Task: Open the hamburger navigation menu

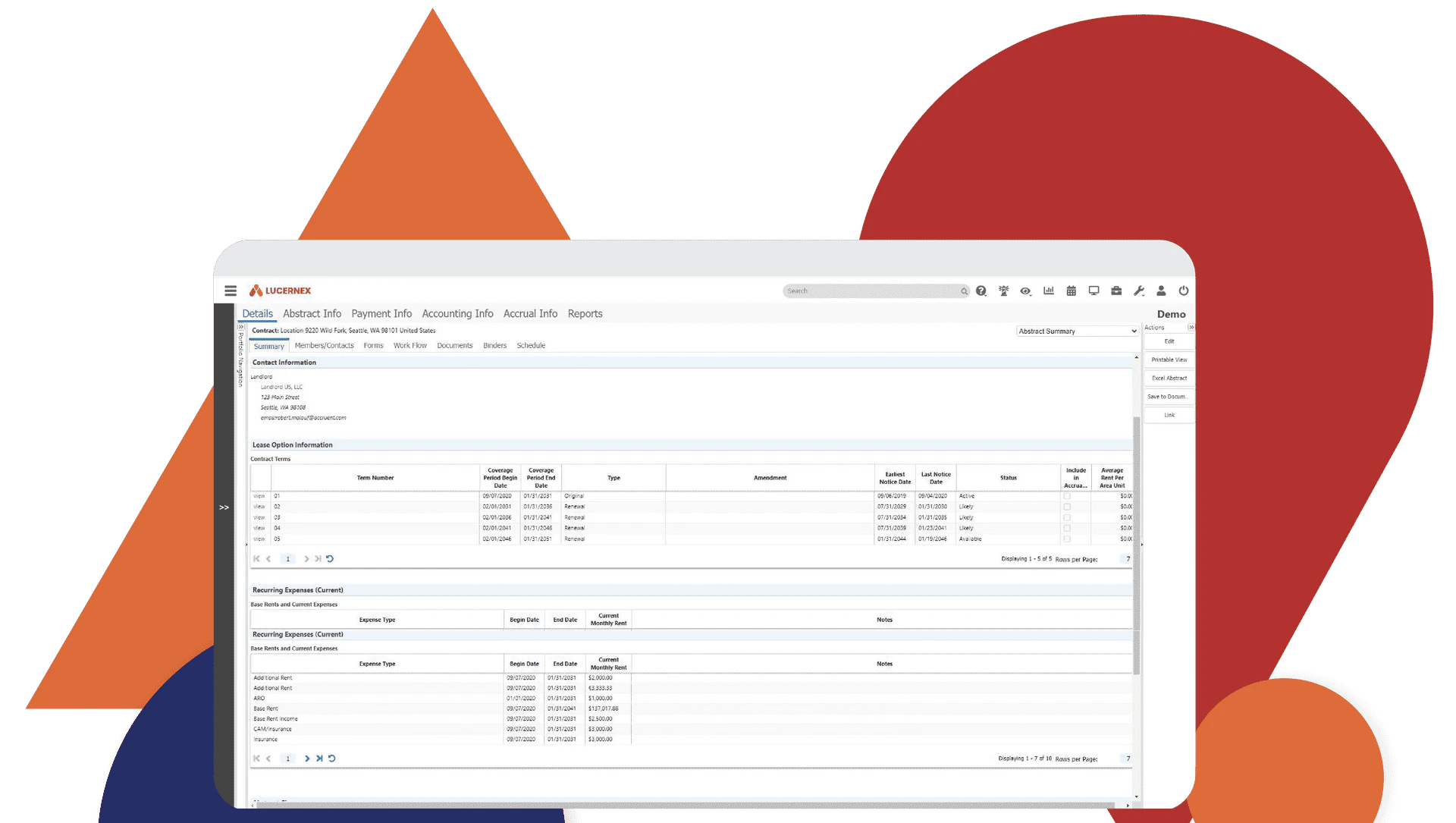Action: (231, 291)
